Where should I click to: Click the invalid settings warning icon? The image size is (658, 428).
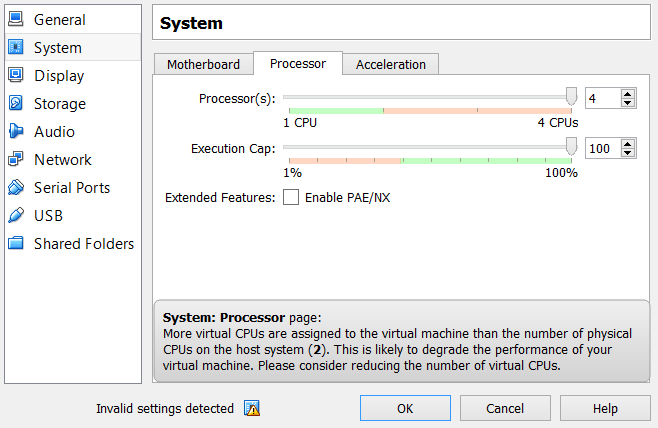click(x=252, y=408)
